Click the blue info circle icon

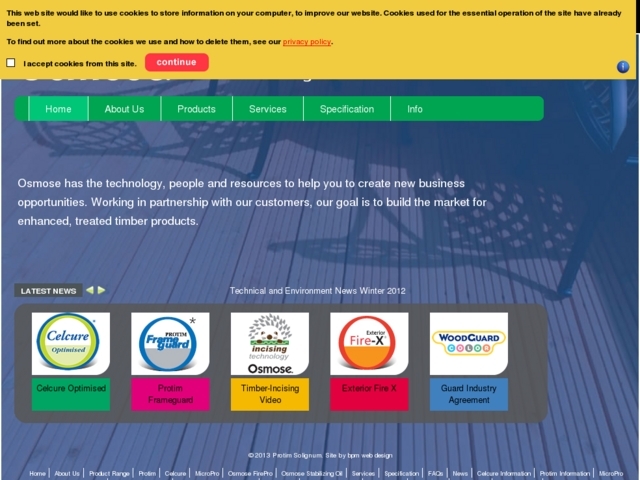[623, 67]
